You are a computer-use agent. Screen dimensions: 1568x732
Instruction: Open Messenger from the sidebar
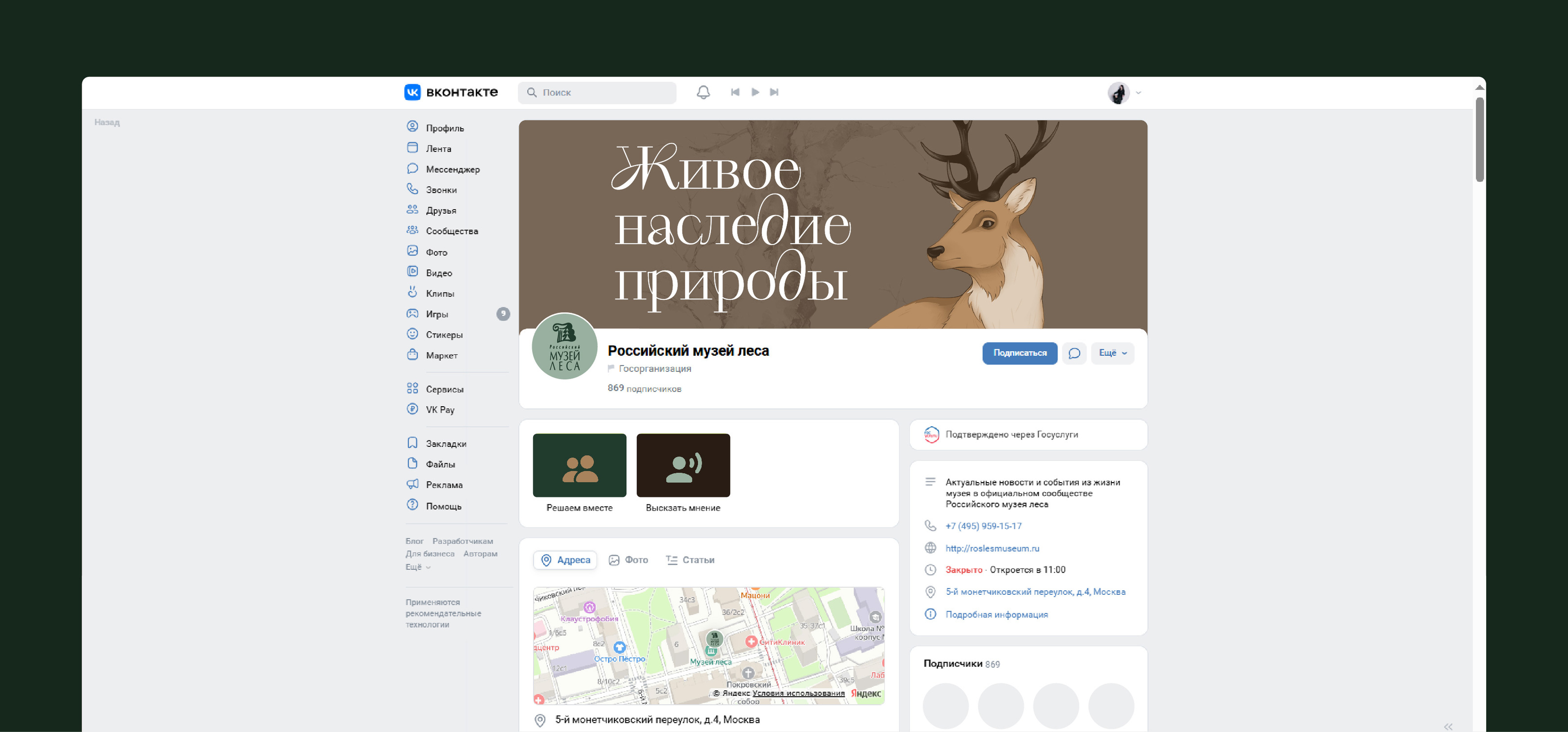[x=452, y=169]
